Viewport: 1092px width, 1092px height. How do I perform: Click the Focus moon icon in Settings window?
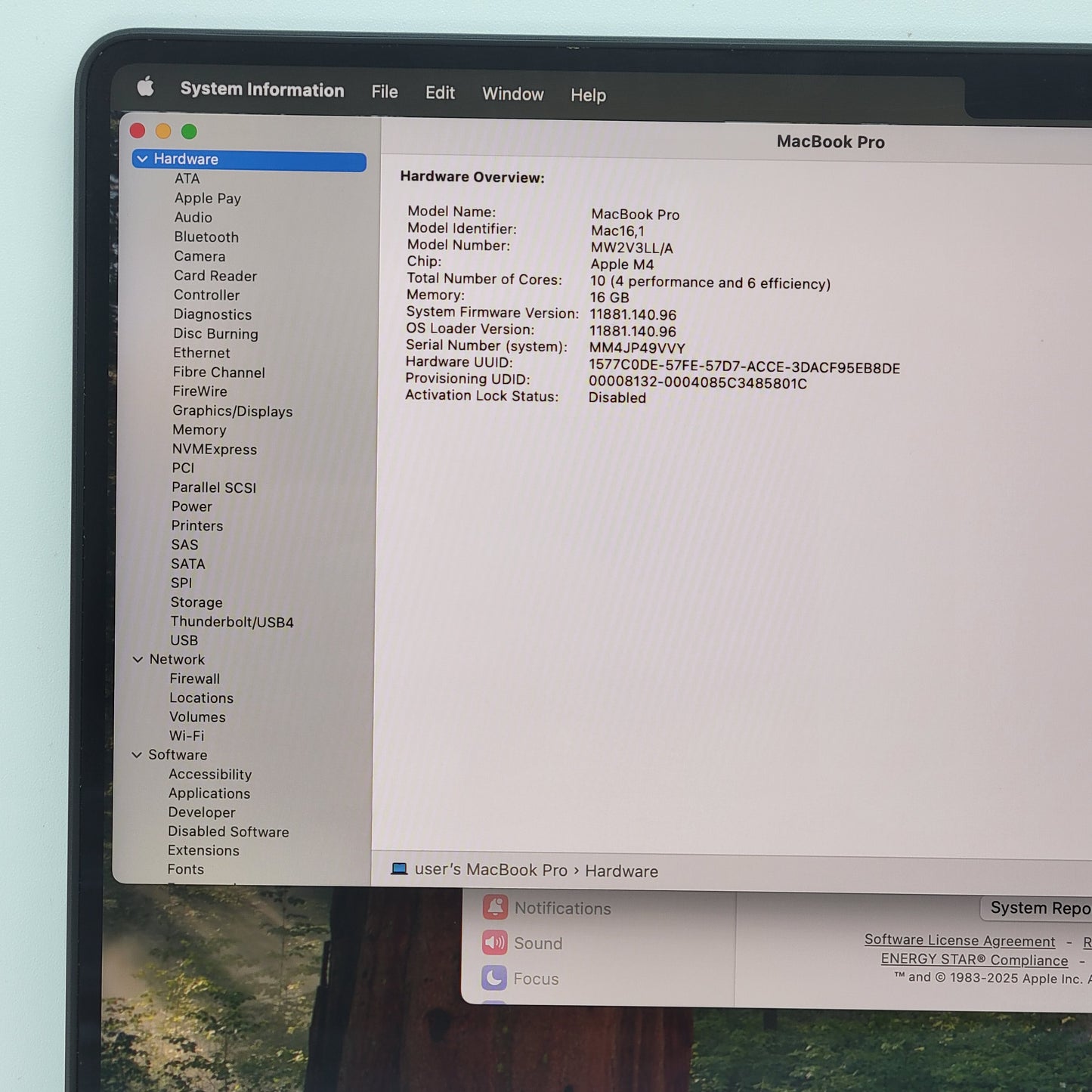tap(494, 978)
